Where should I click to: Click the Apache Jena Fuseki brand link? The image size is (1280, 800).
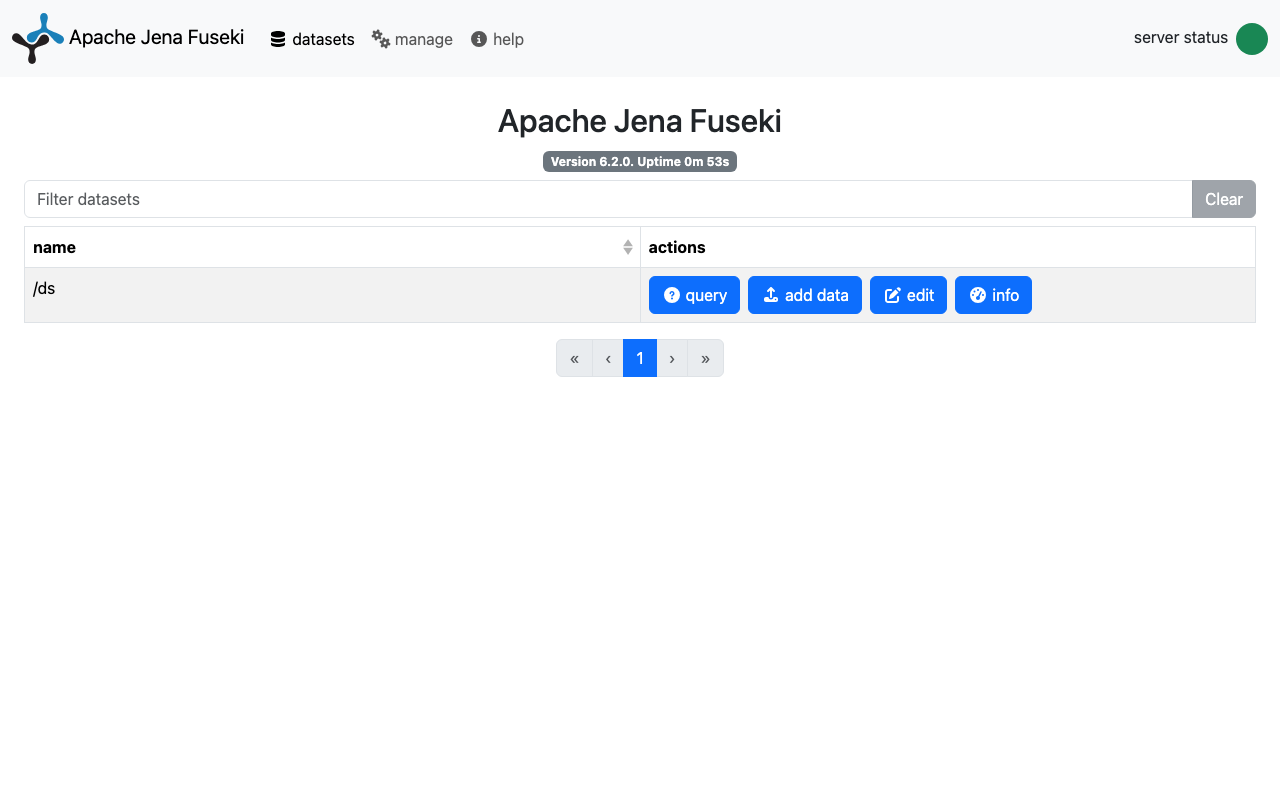[x=128, y=38]
